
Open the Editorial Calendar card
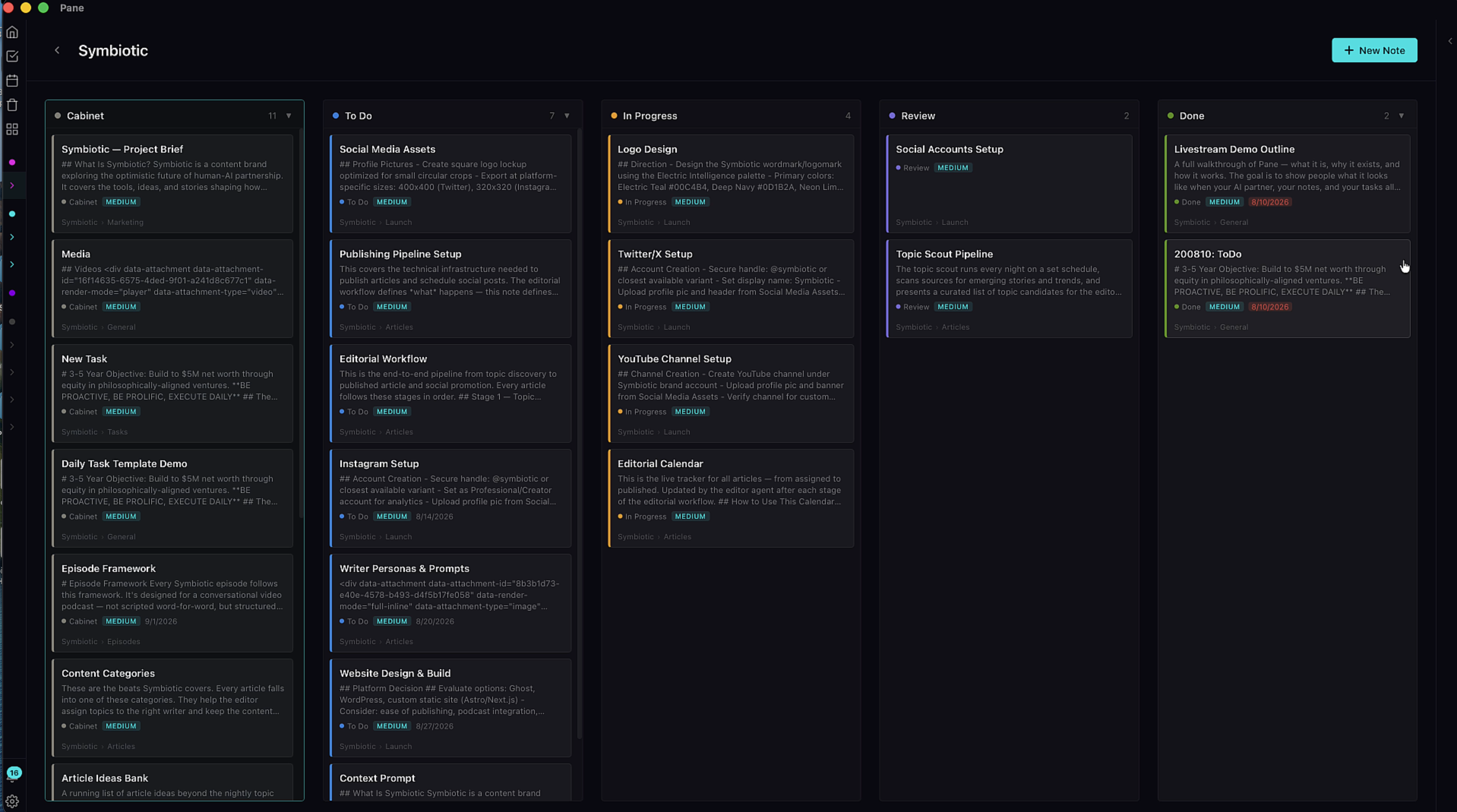pyautogui.click(x=731, y=498)
